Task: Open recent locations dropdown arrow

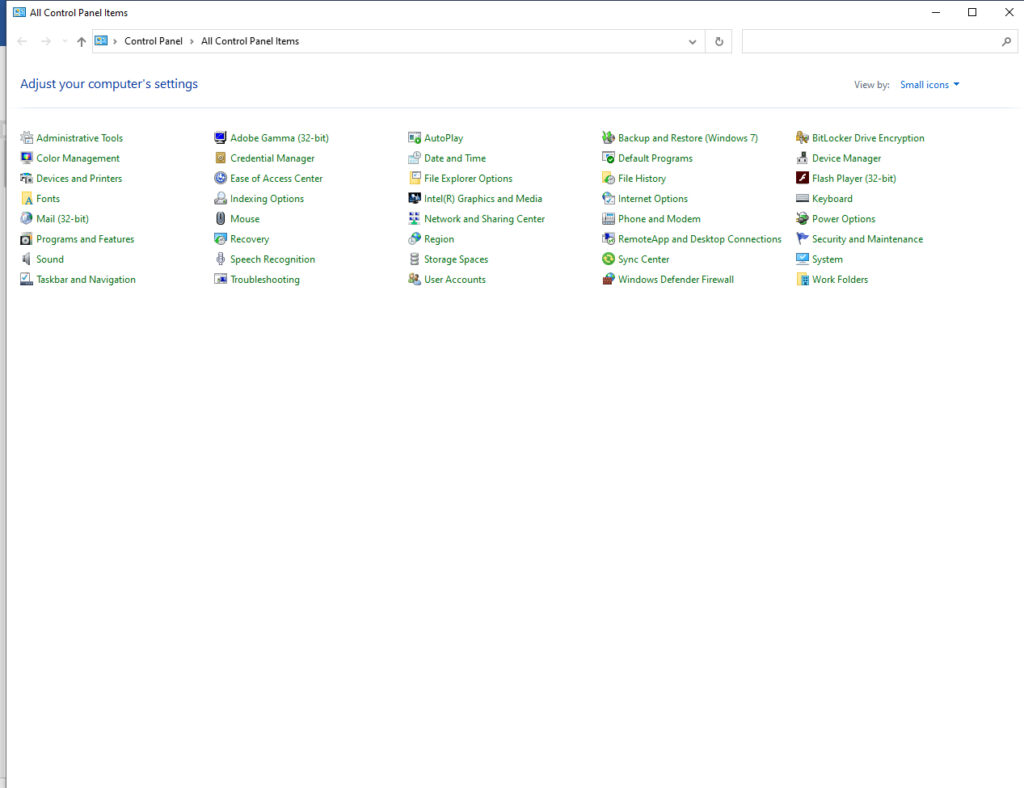Action: [x=64, y=42]
